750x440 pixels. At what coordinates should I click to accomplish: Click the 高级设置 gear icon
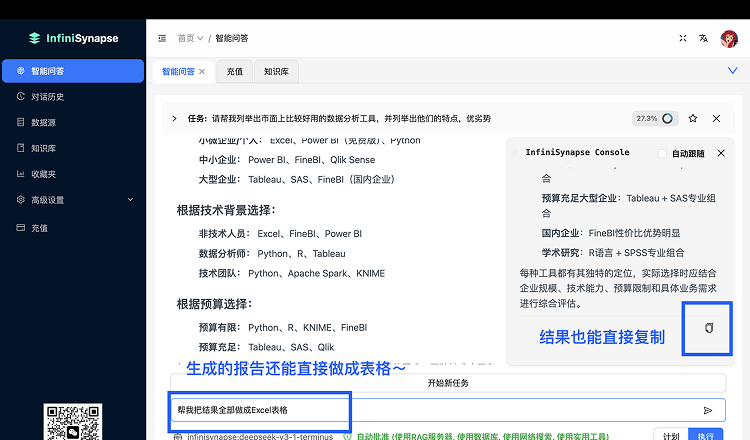pos(21,199)
